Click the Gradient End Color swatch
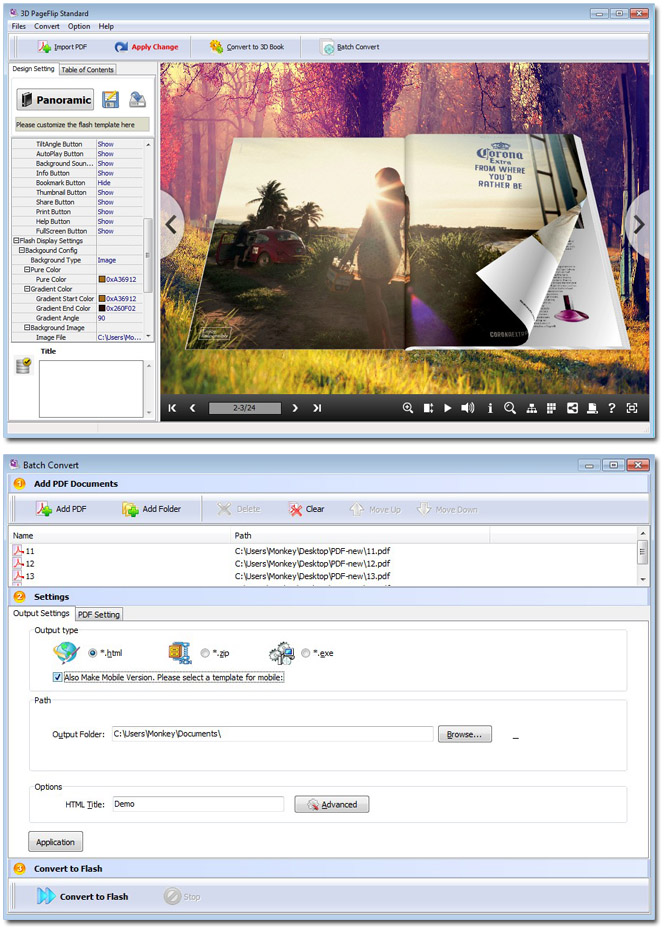The height and width of the screenshot is (939, 670). click(101, 308)
